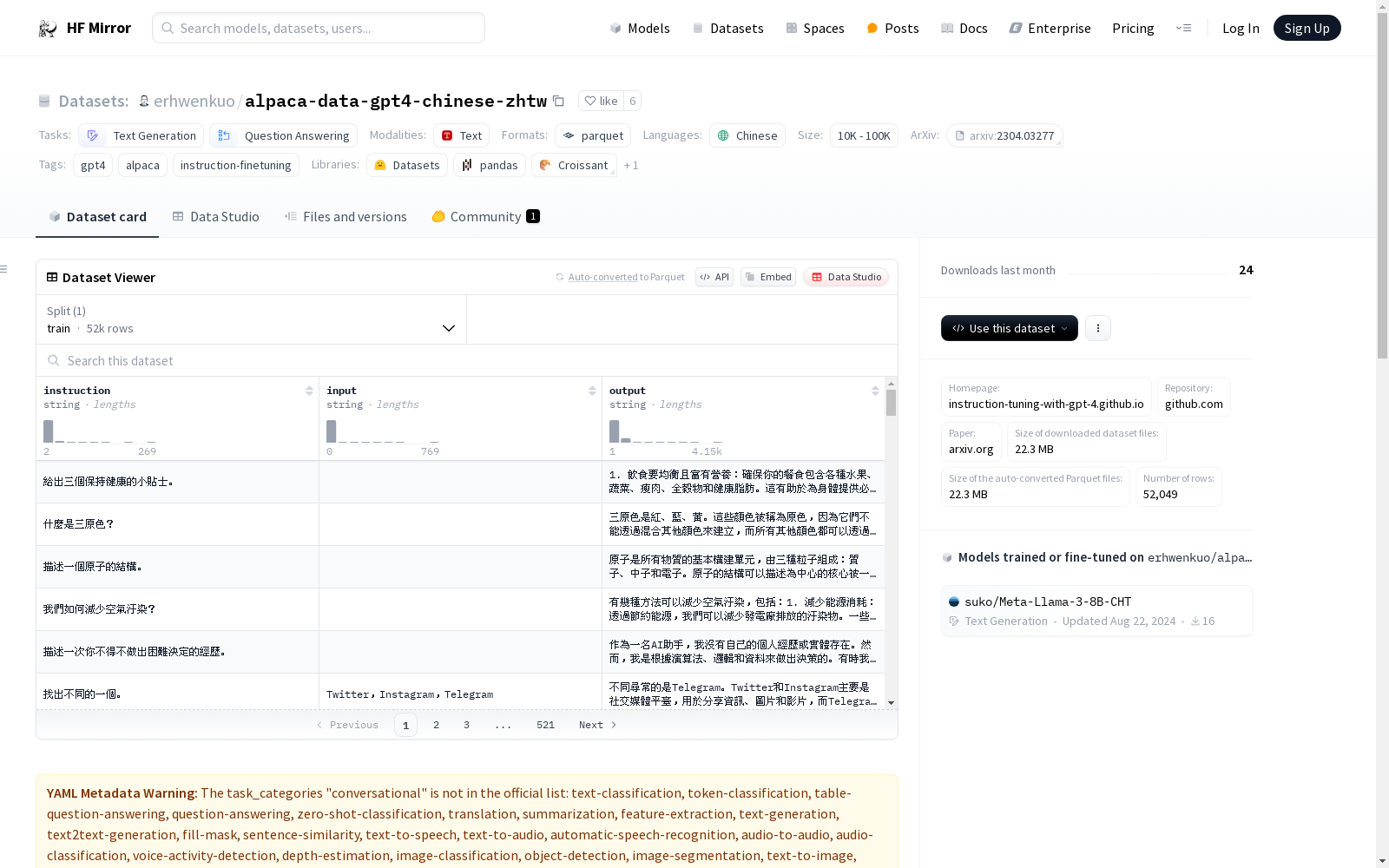Copy dataset name with the copy icon

coord(558,102)
